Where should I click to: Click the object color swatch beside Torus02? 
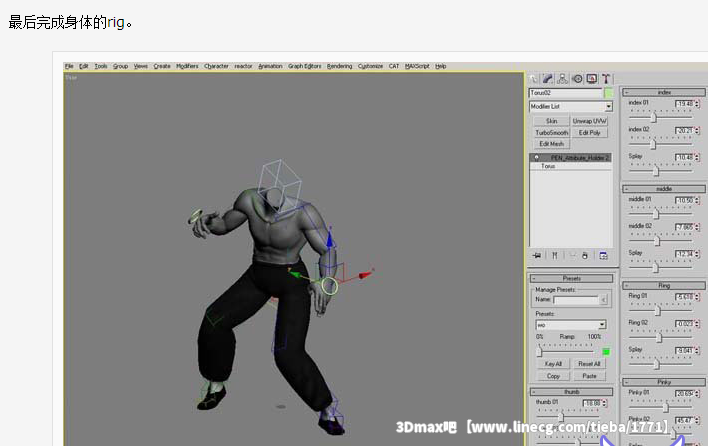pos(608,93)
